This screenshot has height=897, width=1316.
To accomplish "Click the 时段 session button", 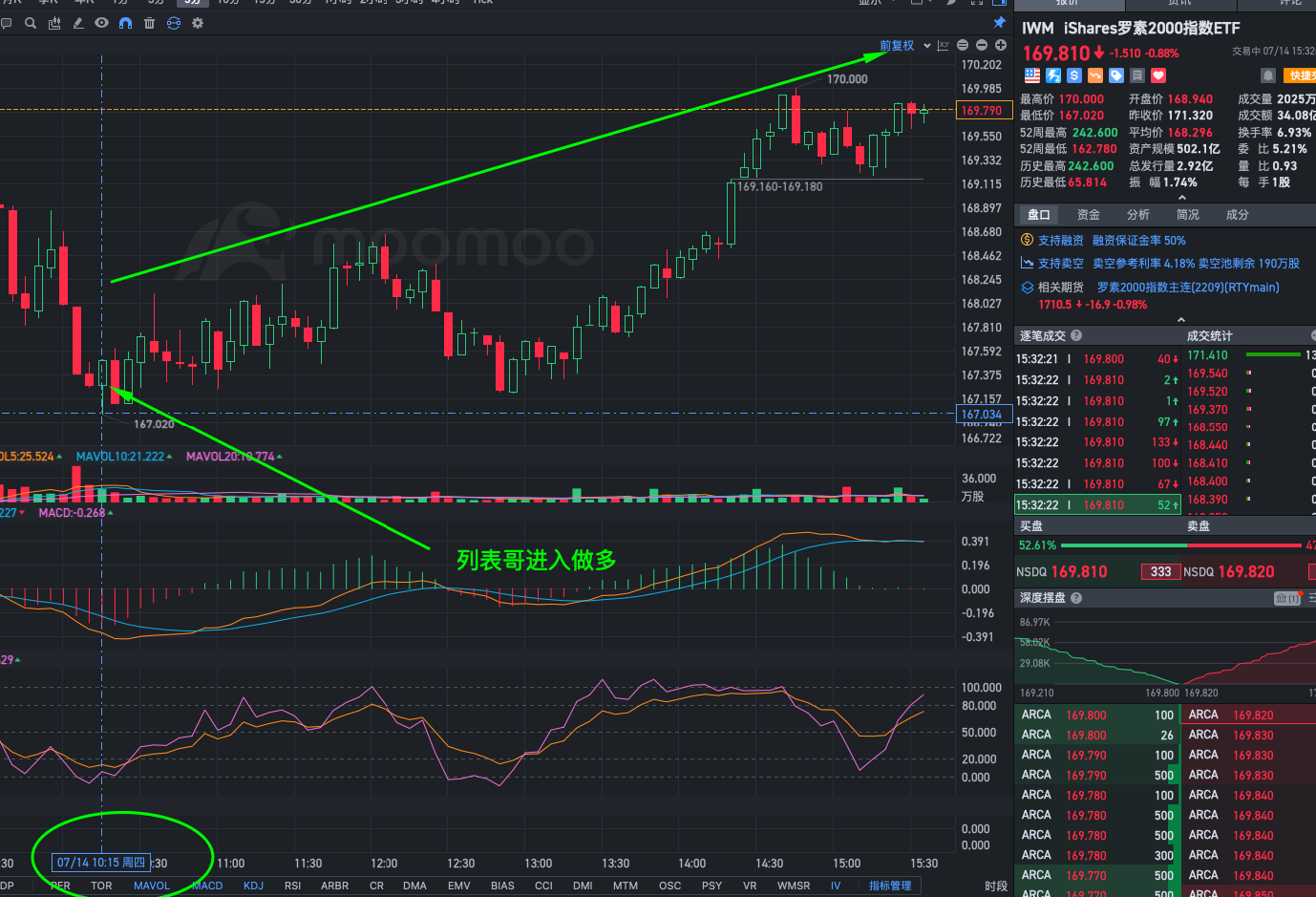I will pyautogui.click(x=996, y=886).
